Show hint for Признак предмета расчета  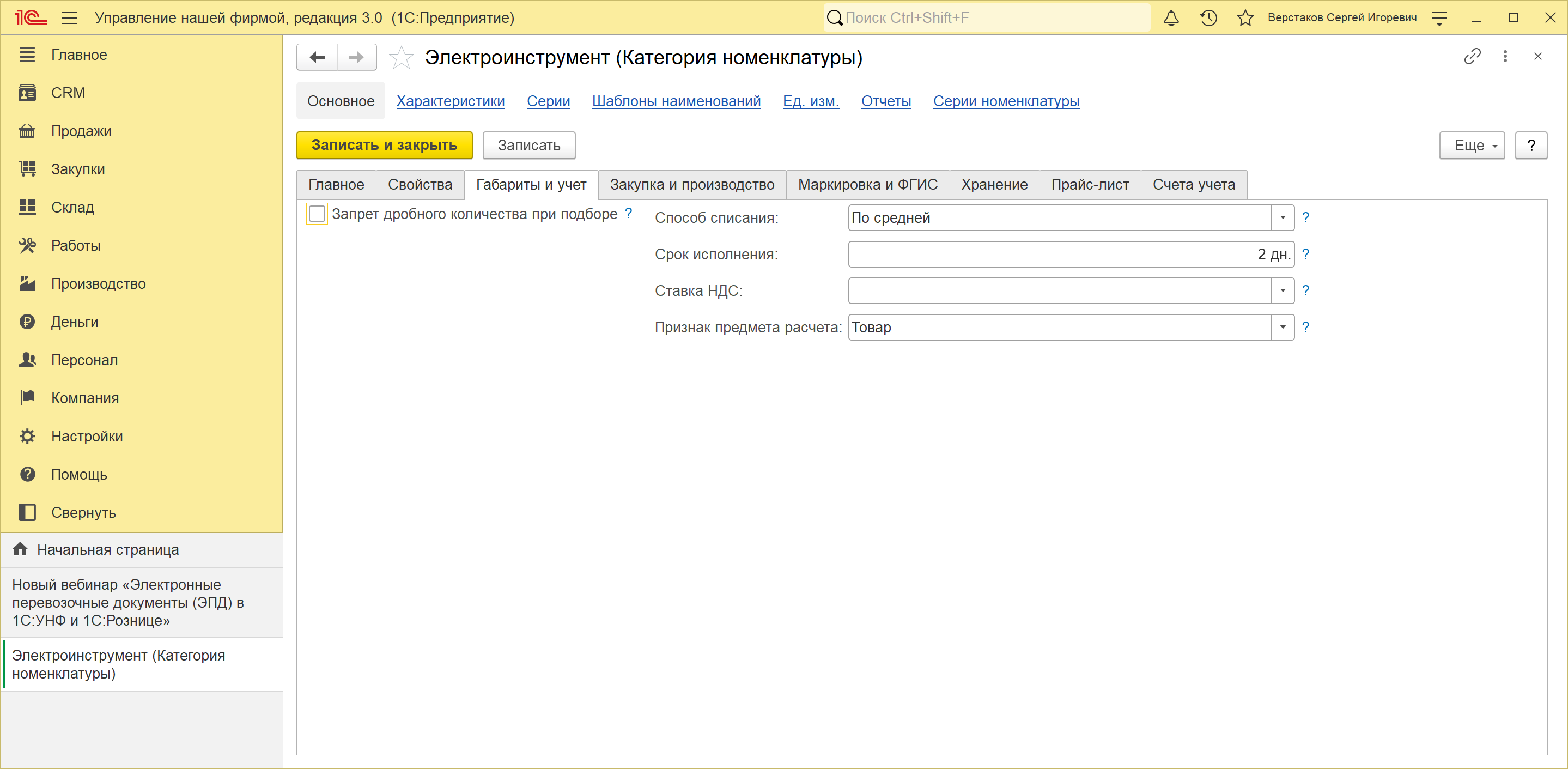(1305, 327)
